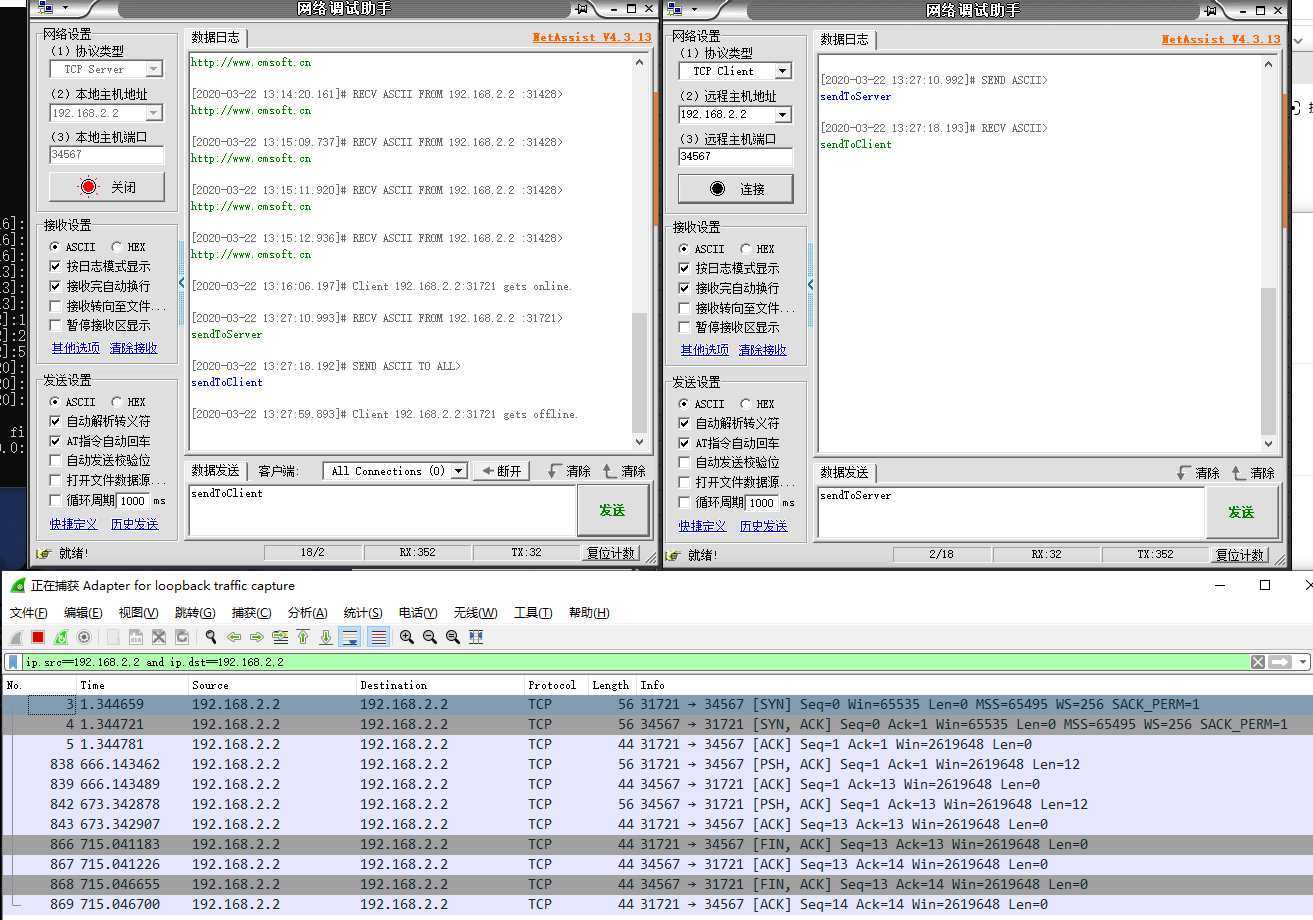Enable 自动发送校验位 in TCP Client window
Image resolution: width=1313 pixels, height=920 pixels.
pos(684,462)
